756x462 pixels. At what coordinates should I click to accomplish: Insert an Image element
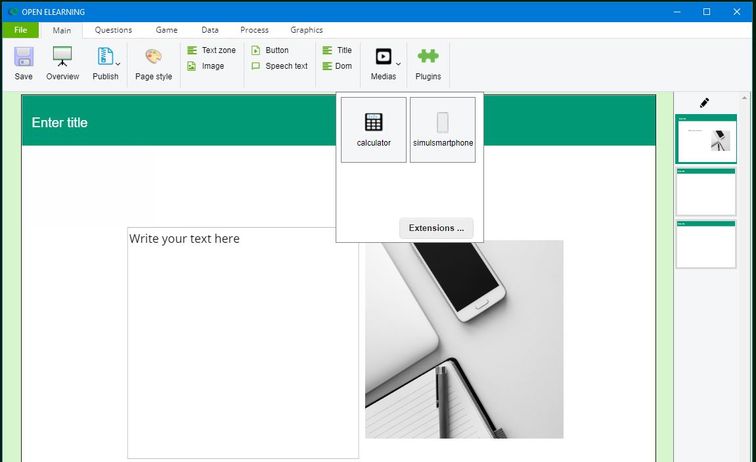click(x=206, y=66)
